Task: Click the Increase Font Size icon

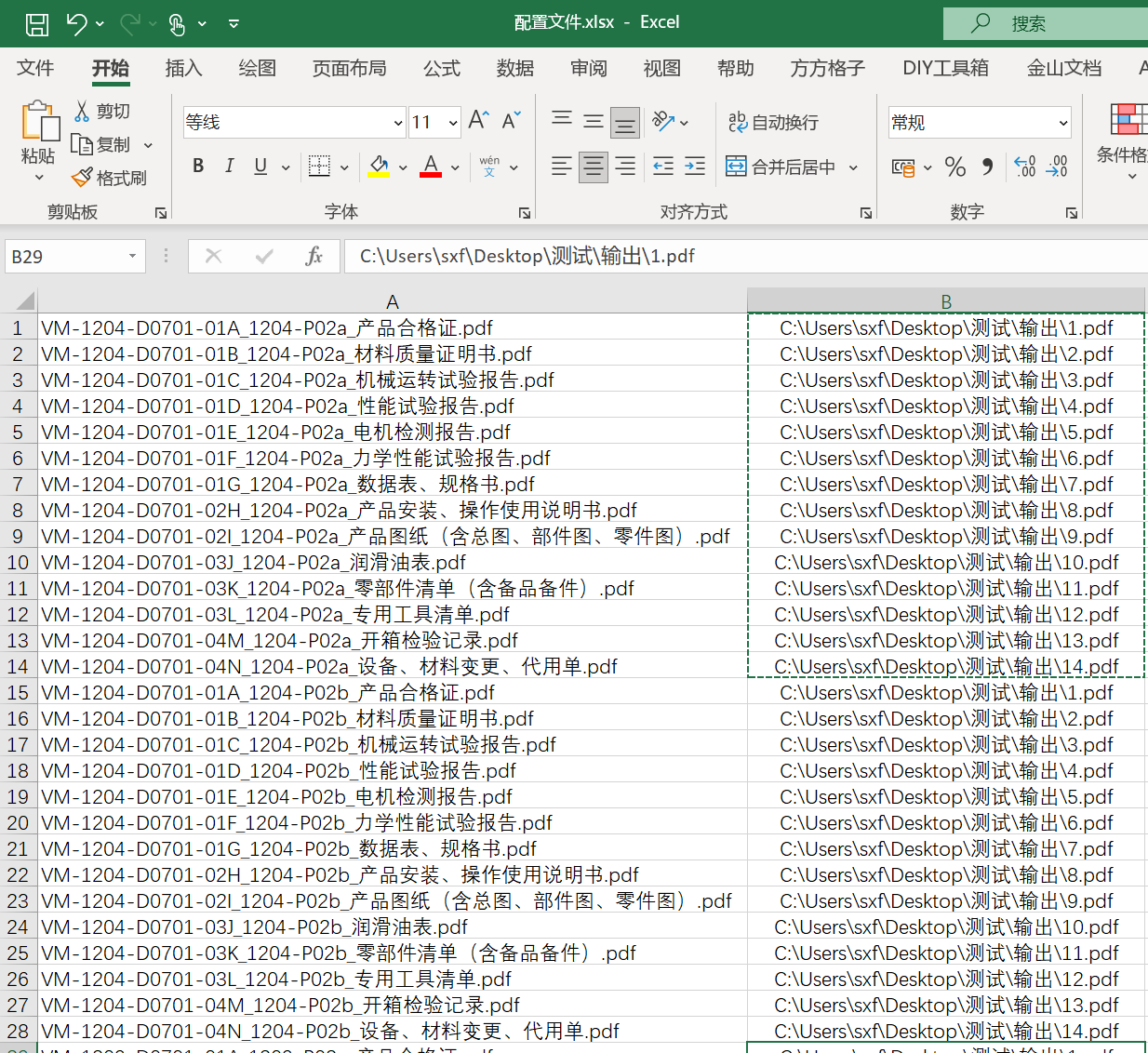Action: 478,121
